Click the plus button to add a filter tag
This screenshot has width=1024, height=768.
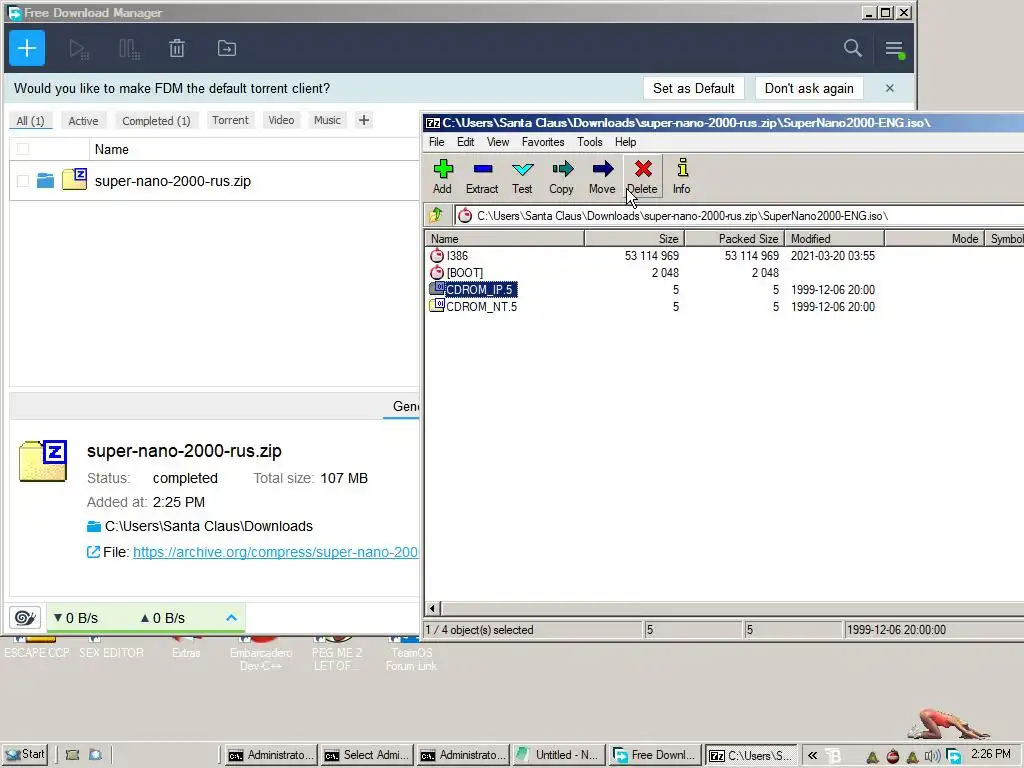coord(364,120)
